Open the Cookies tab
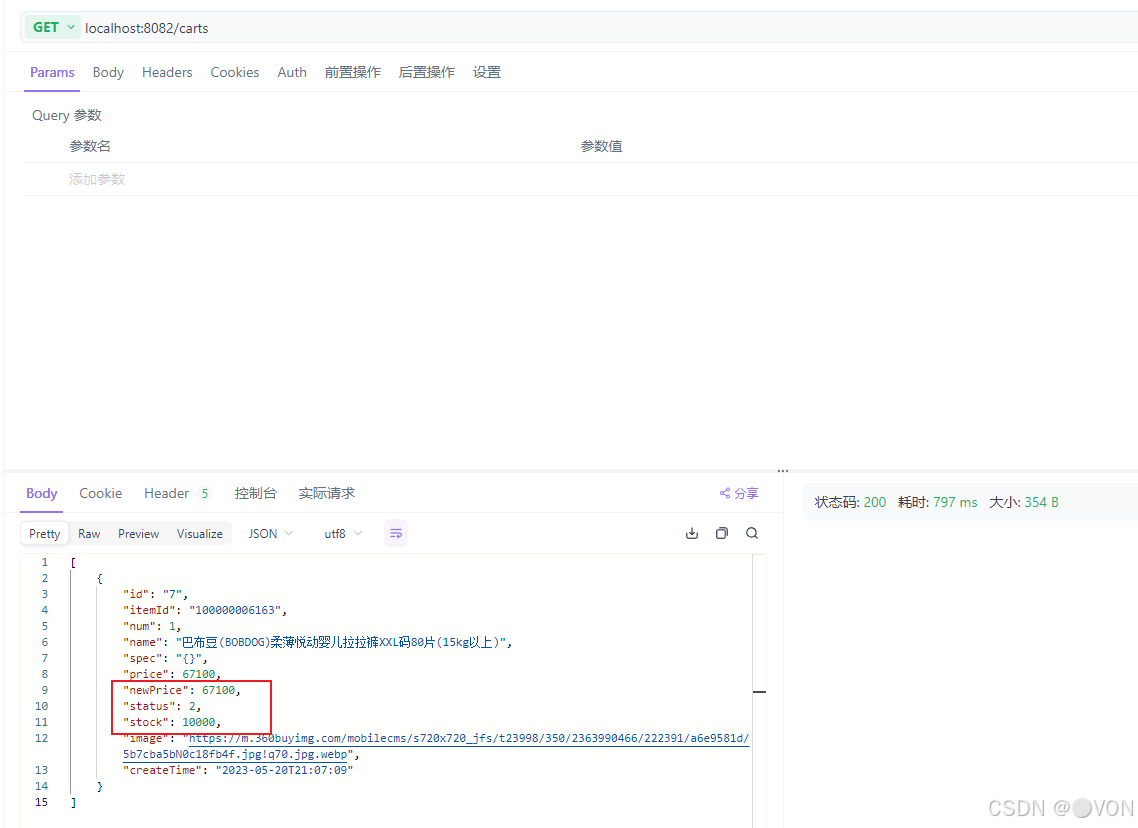The image size is (1138, 828). pos(234,73)
